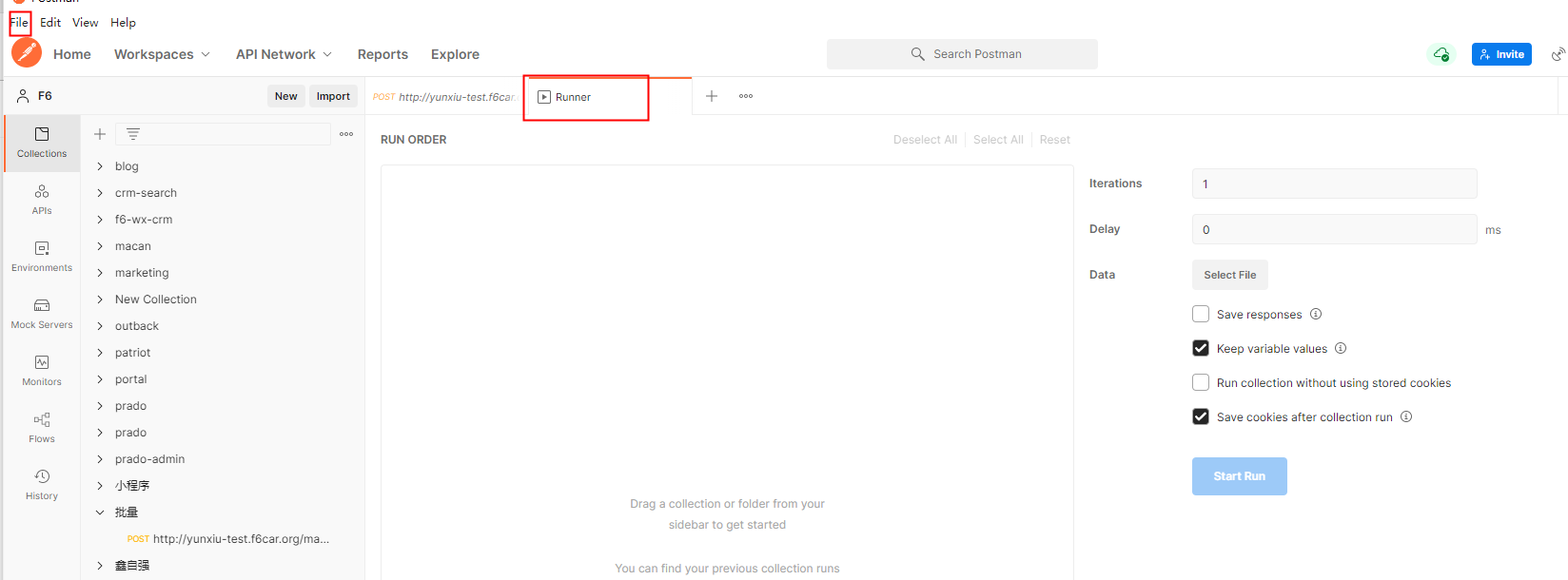The height and width of the screenshot is (580, 1568).
Task: Open the collections more-options ellipsis
Action: click(346, 134)
